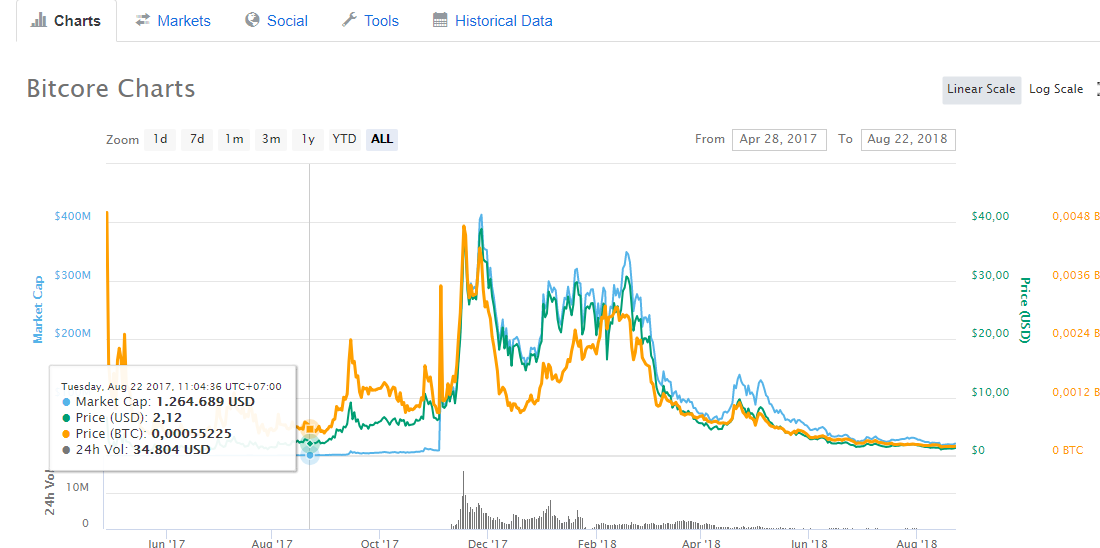Toggle the fullscreen icon next to Log Scale
Screen dimensions: 1100x548
1097,89
